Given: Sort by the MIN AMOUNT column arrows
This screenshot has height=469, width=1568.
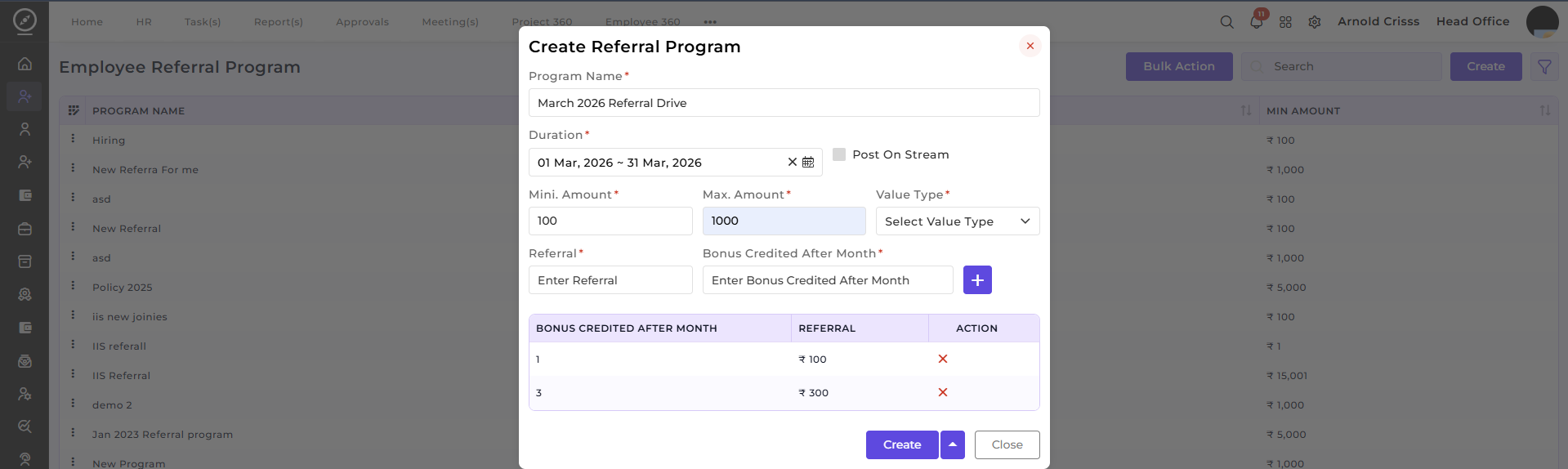Looking at the screenshot, I should 1545,110.
